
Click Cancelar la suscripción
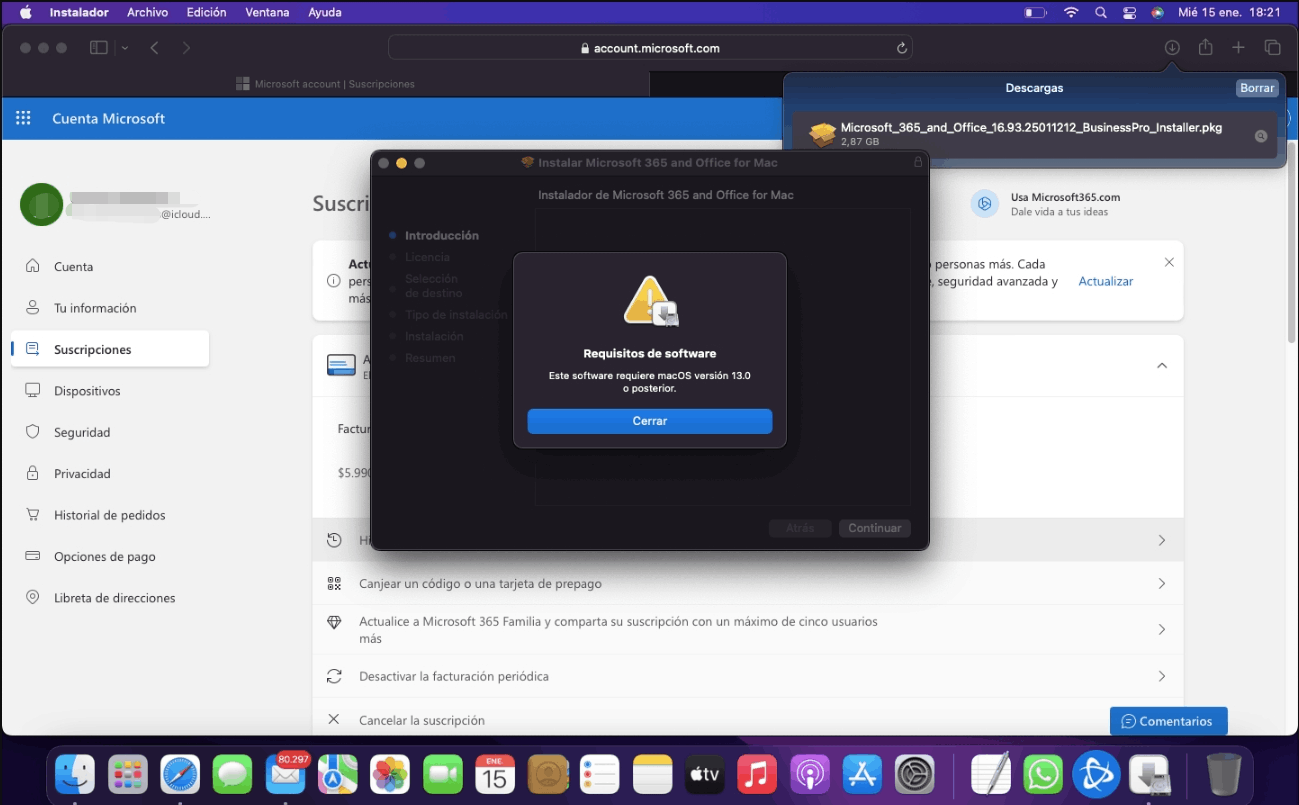(422, 720)
